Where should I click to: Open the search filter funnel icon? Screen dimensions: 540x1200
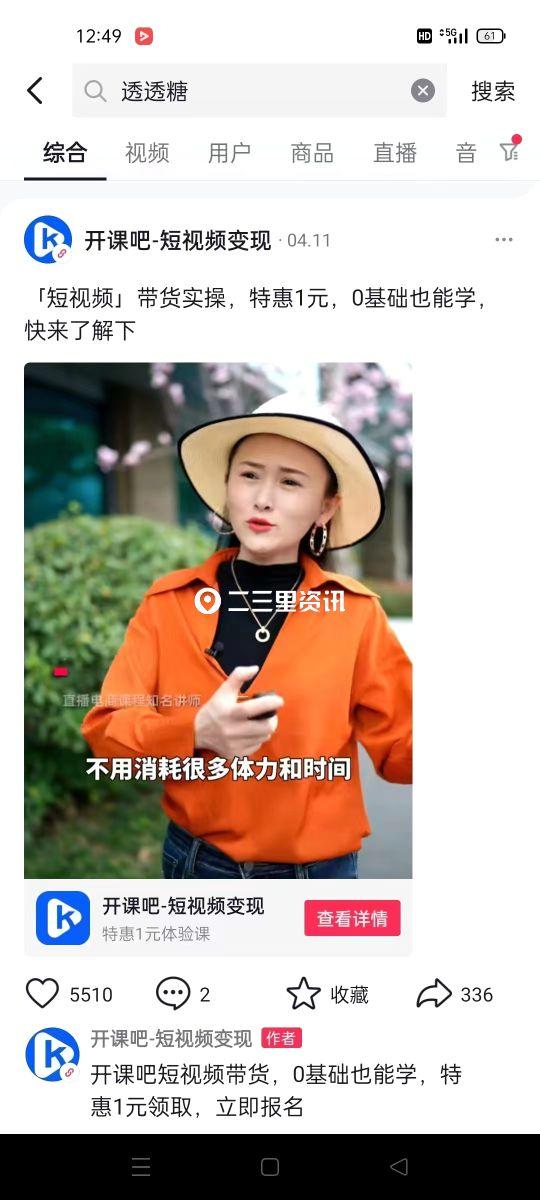(x=509, y=150)
